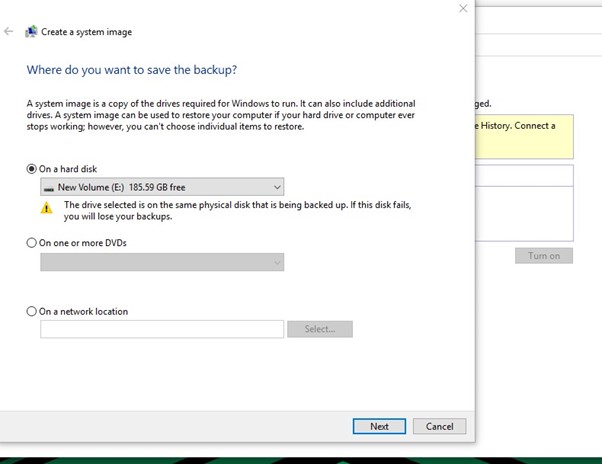Viewport: 602px width, 464px height.
Task: Click the back arrow in the wizard header
Action: click(9, 32)
